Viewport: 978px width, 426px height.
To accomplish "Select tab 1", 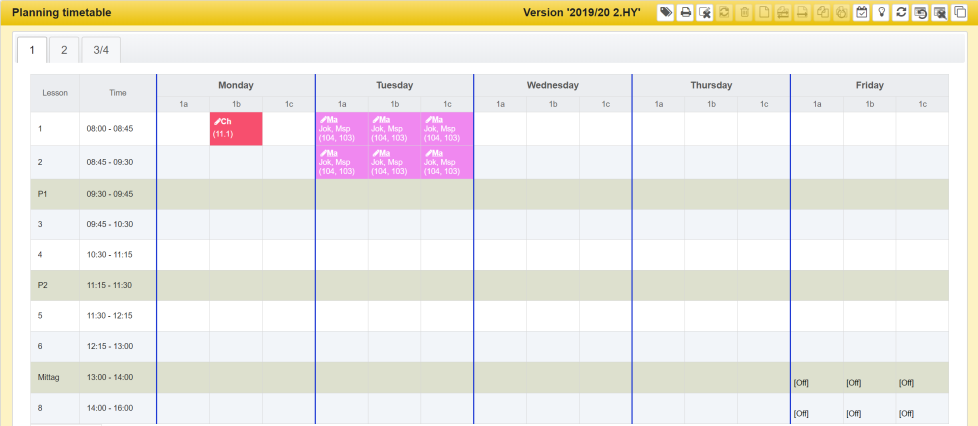I will 32,50.
